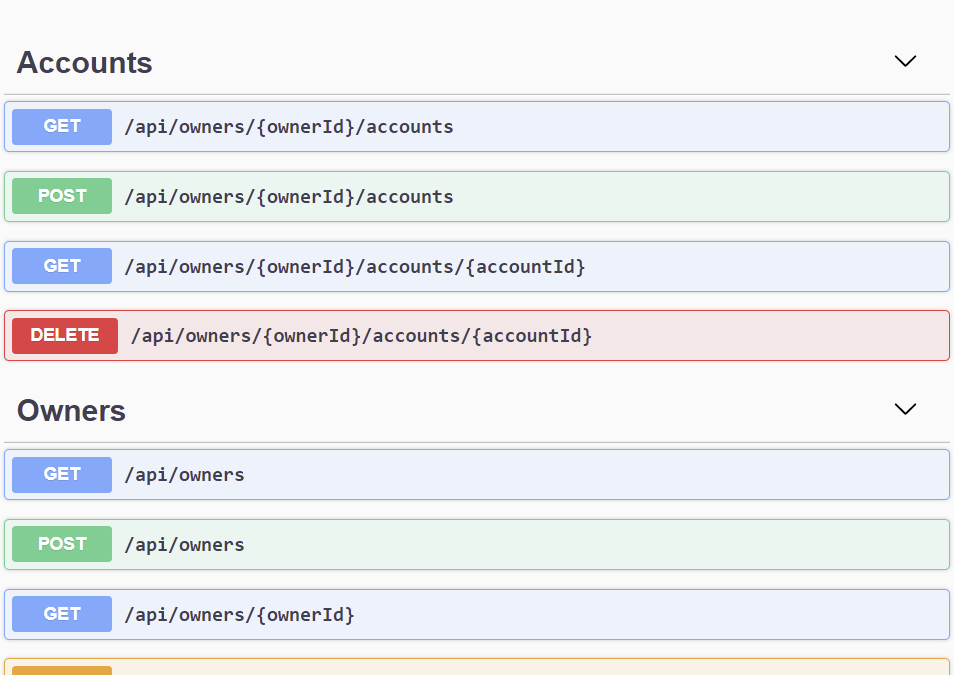The width and height of the screenshot is (954, 675).
Task: Click the GET badge of the accountId endpoint
Action: pyautogui.click(x=62, y=266)
